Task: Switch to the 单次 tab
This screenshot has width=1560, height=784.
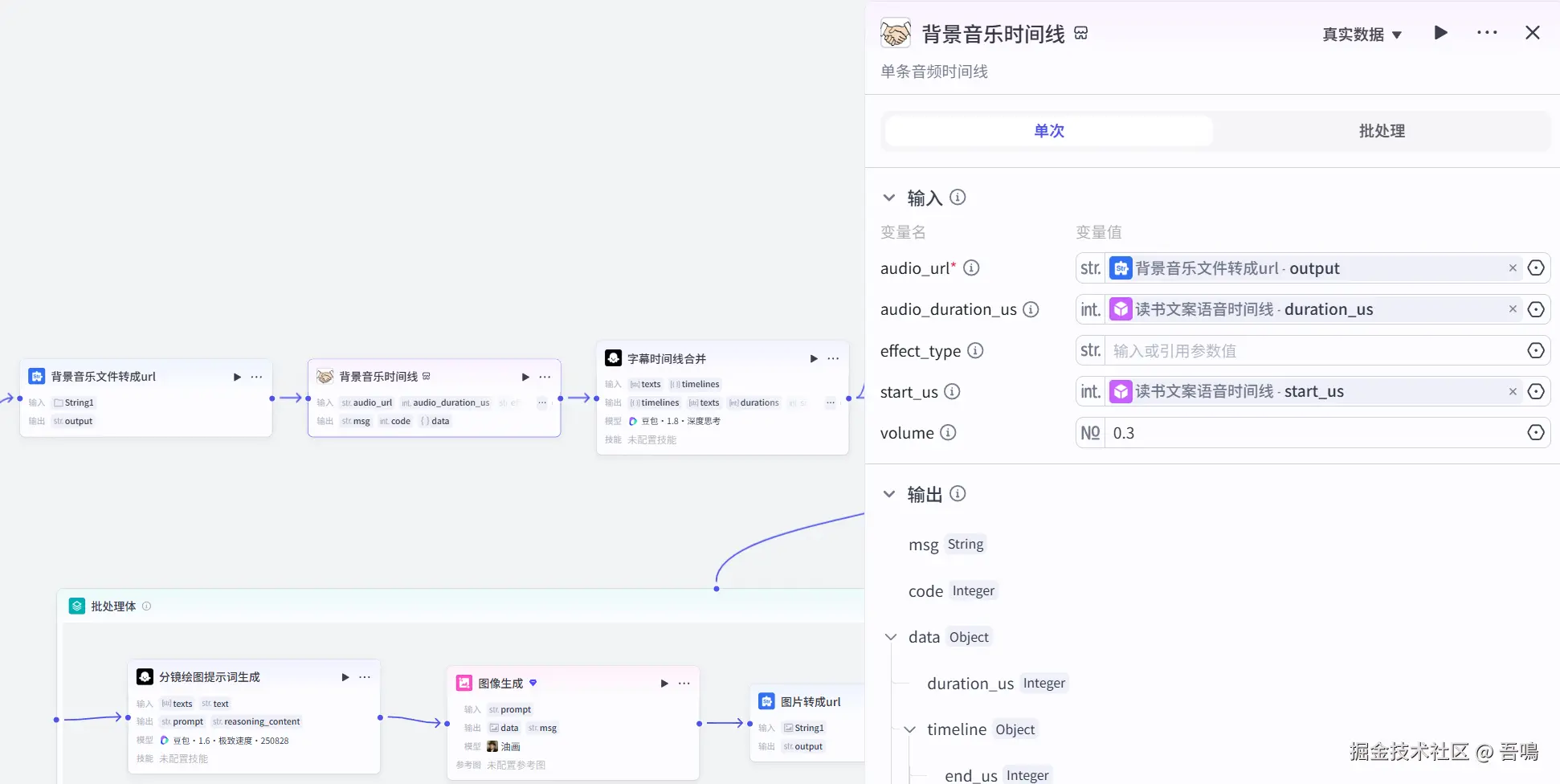Action: (1049, 131)
